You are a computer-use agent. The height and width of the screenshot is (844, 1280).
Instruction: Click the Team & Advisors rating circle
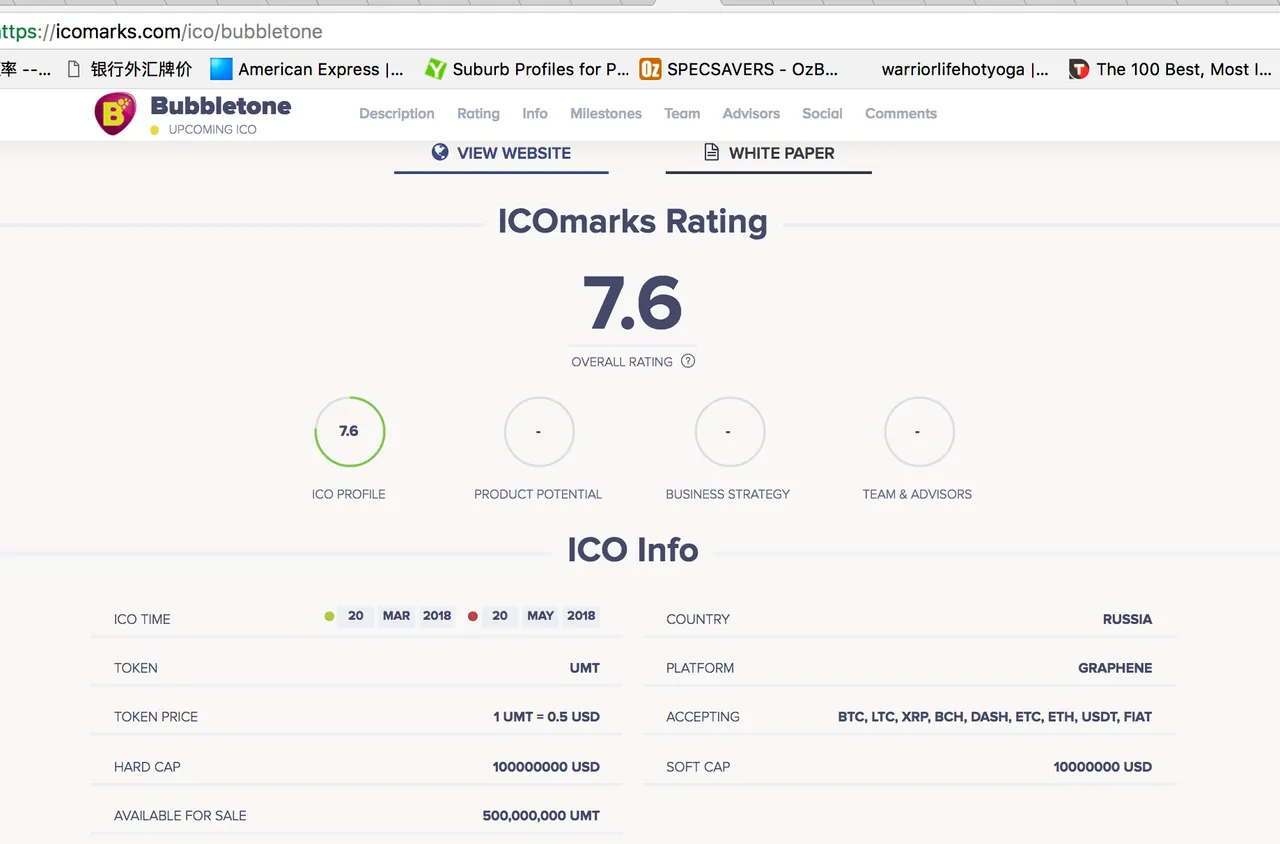coord(919,432)
